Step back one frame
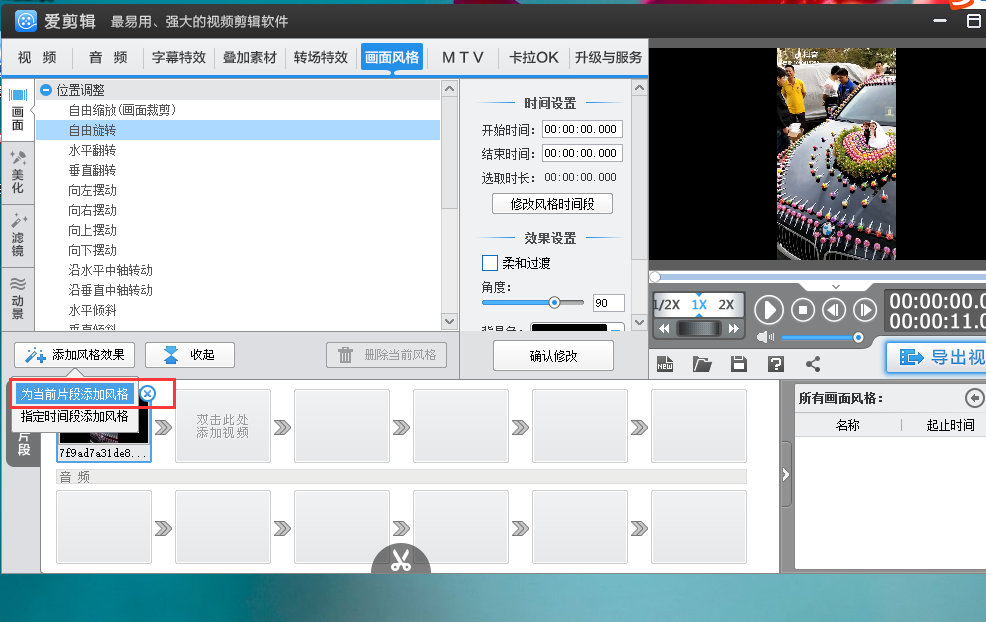This screenshot has width=986, height=622. click(x=834, y=310)
